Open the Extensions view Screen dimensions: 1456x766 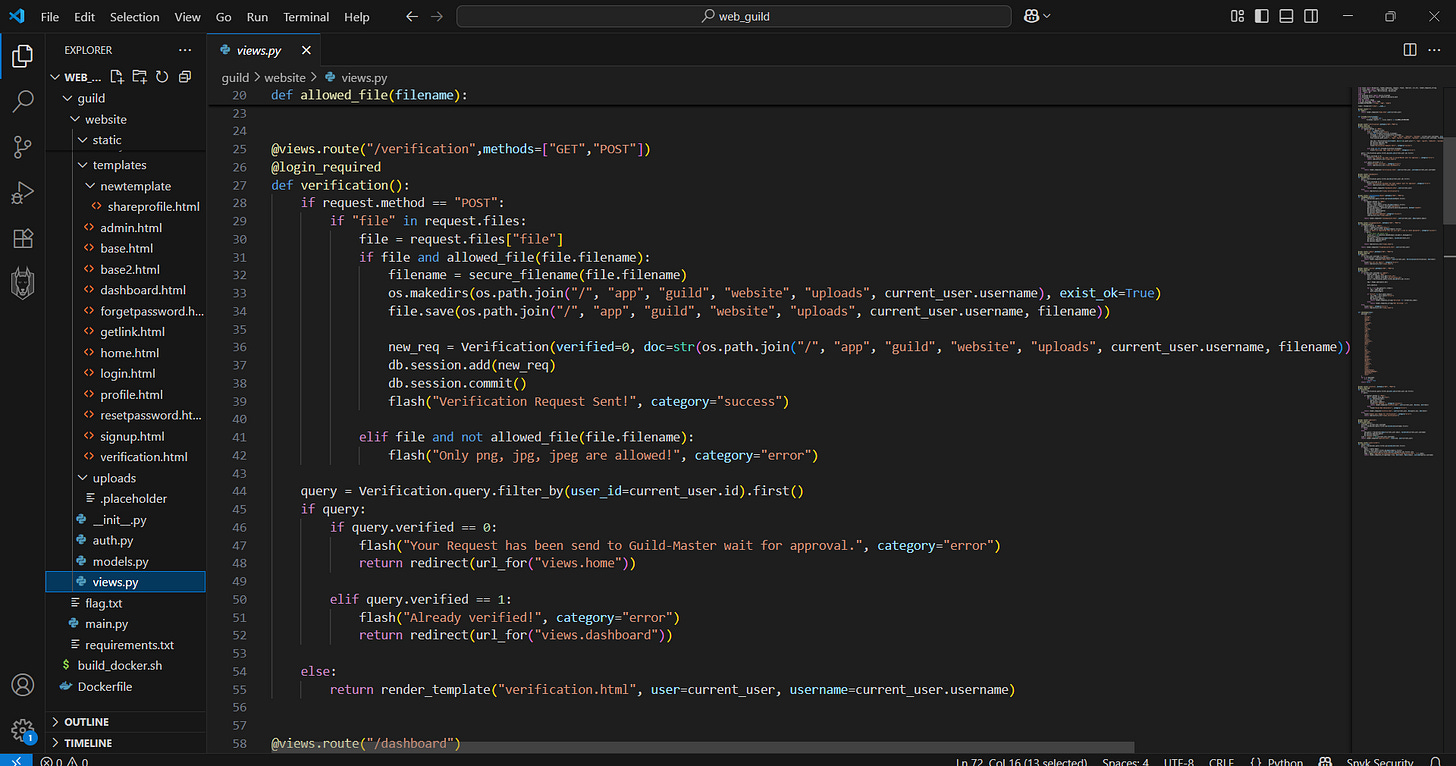tap(22, 239)
